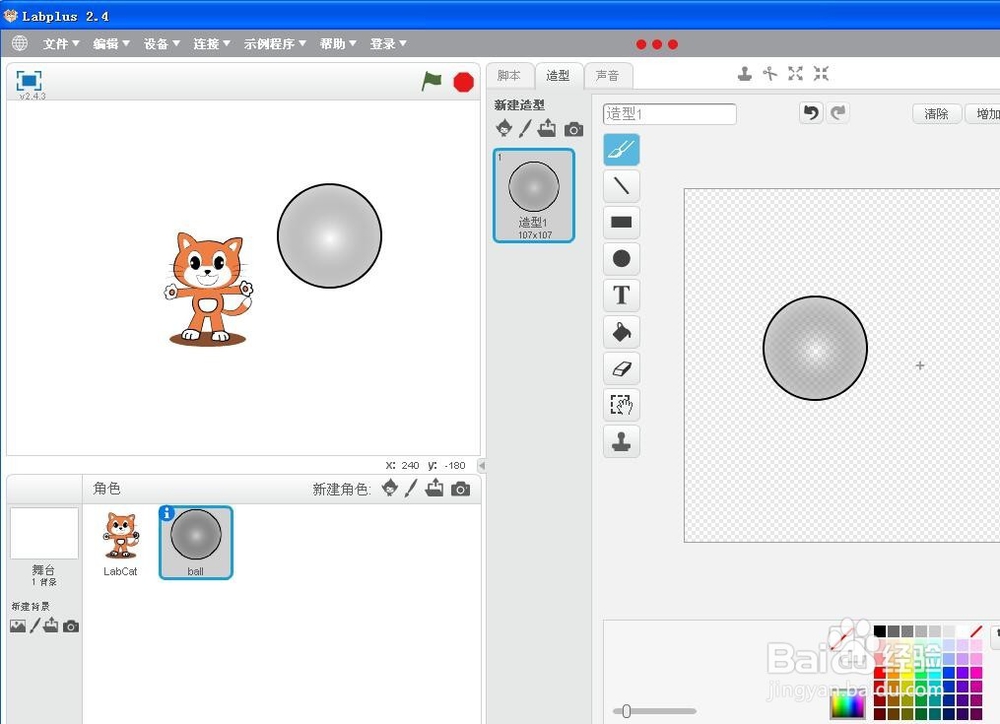
Task: Upload backdrop from file icon
Action: pos(51,626)
